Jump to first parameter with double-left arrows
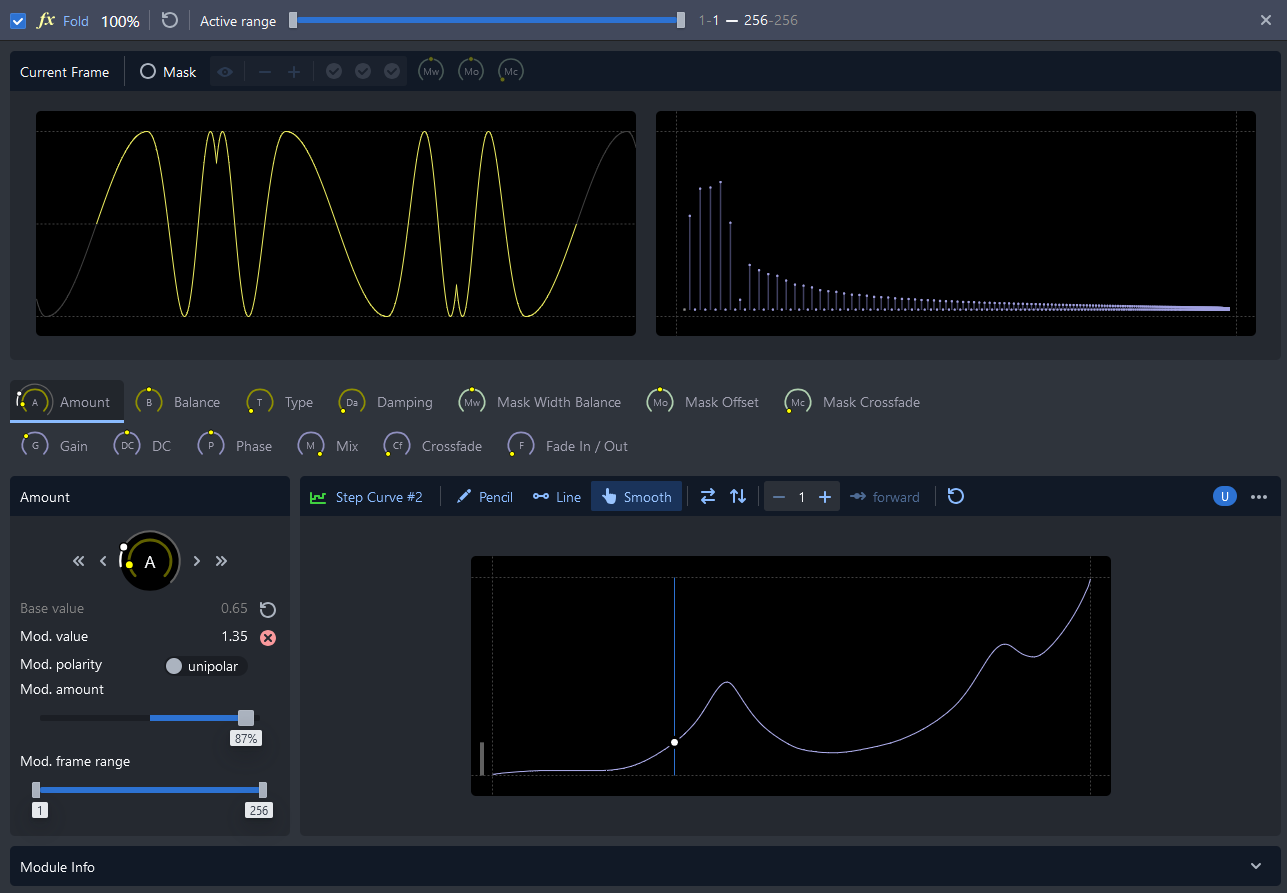Image resolution: width=1287 pixels, height=893 pixels. click(x=79, y=561)
